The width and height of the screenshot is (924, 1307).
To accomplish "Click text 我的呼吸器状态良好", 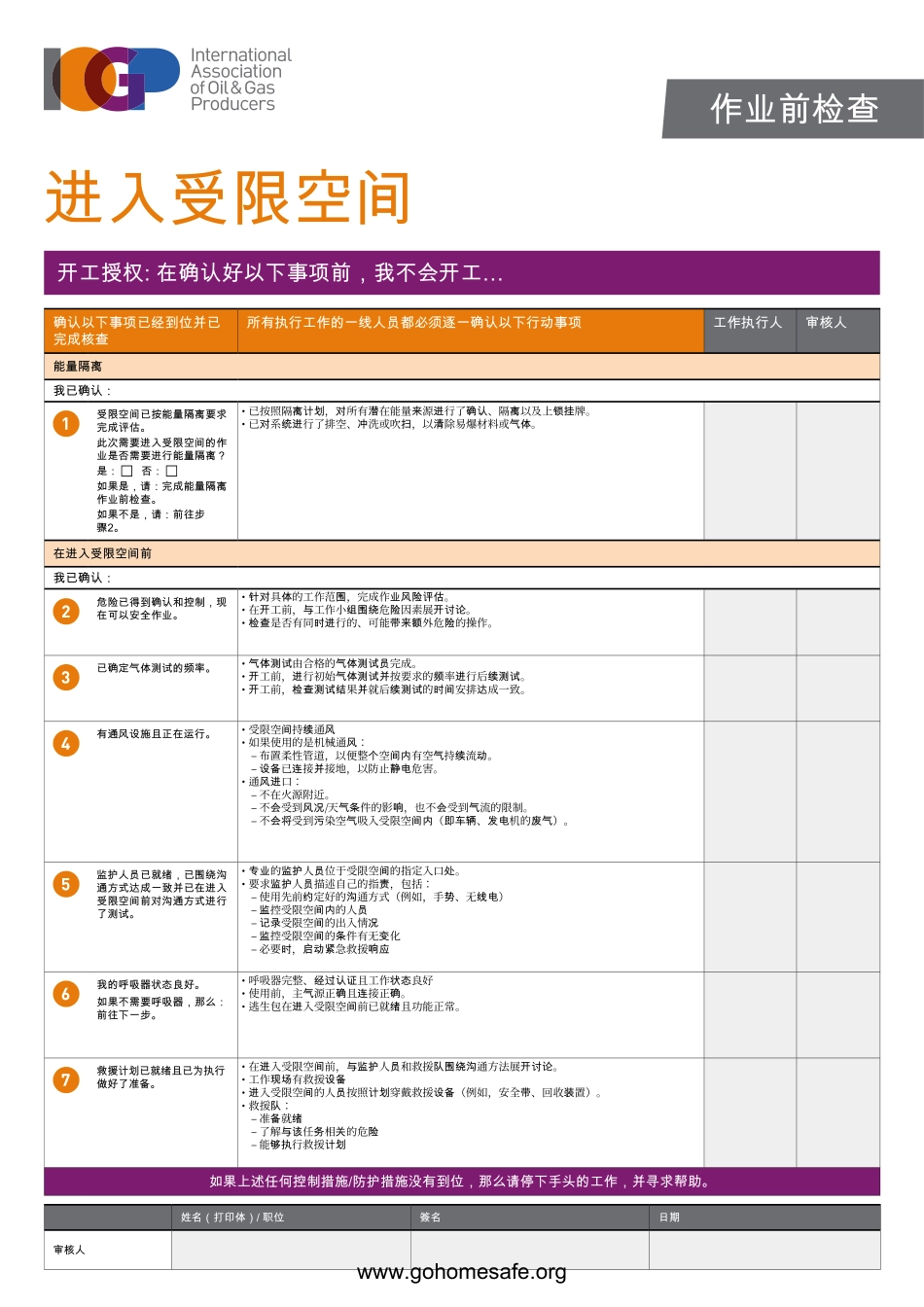I will [x=148, y=984].
